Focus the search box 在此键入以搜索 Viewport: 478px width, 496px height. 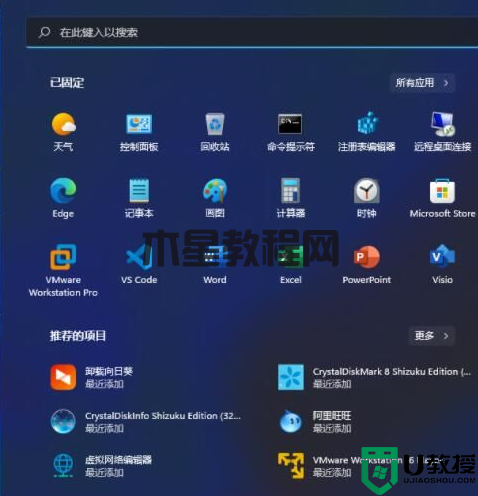[252, 32]
